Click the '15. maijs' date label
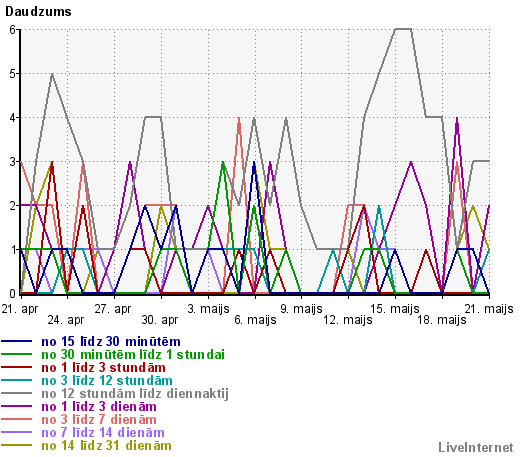 pyautogui.click(x=395, y=309)
